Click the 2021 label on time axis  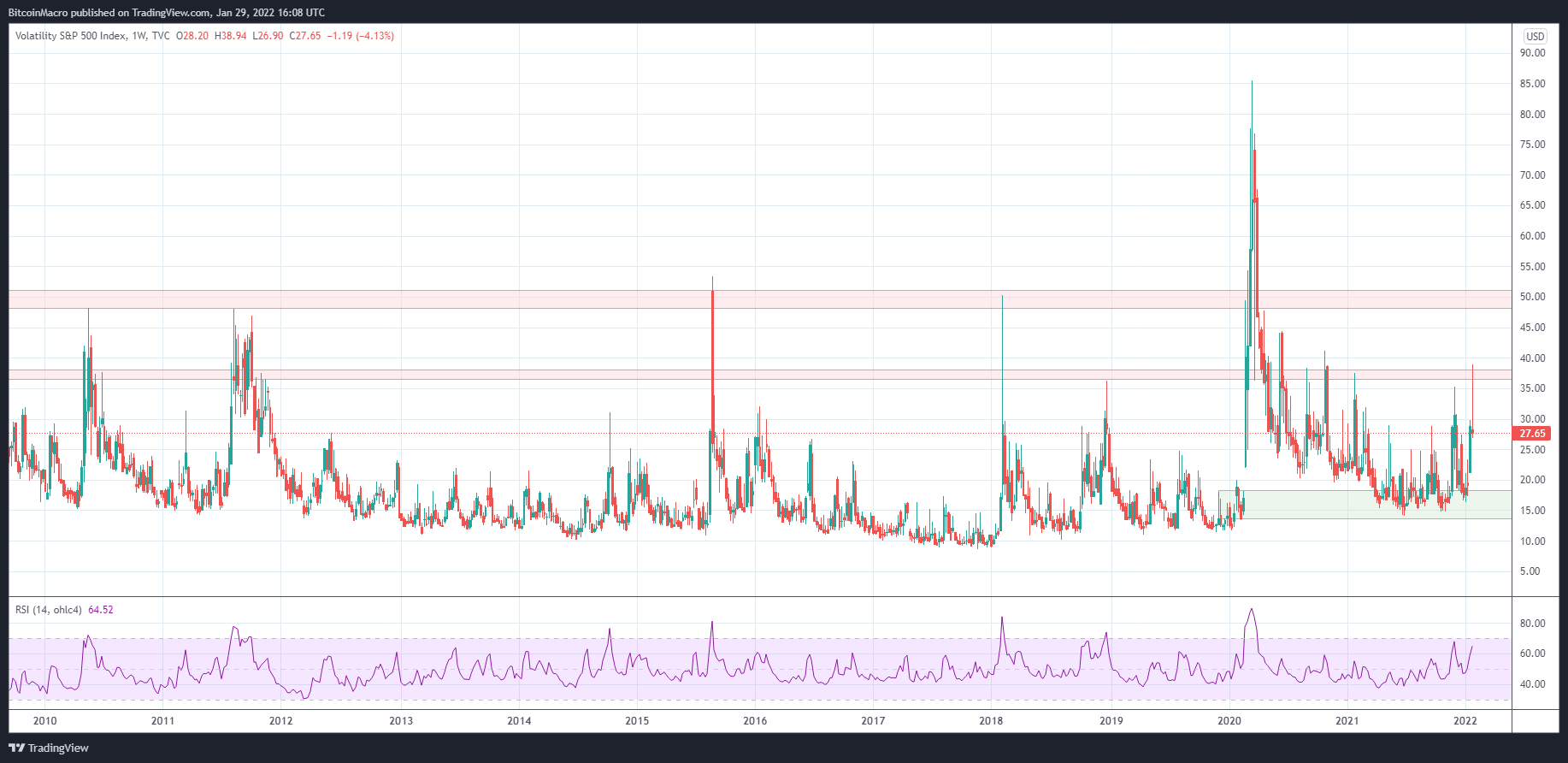pyautogui.click(x=1347, y=721)
